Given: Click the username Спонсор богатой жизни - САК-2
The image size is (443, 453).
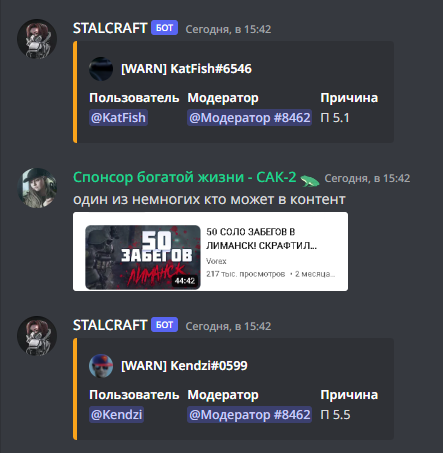Looking at the screenshot, I should pyautogui.click(x=185, y=177).
